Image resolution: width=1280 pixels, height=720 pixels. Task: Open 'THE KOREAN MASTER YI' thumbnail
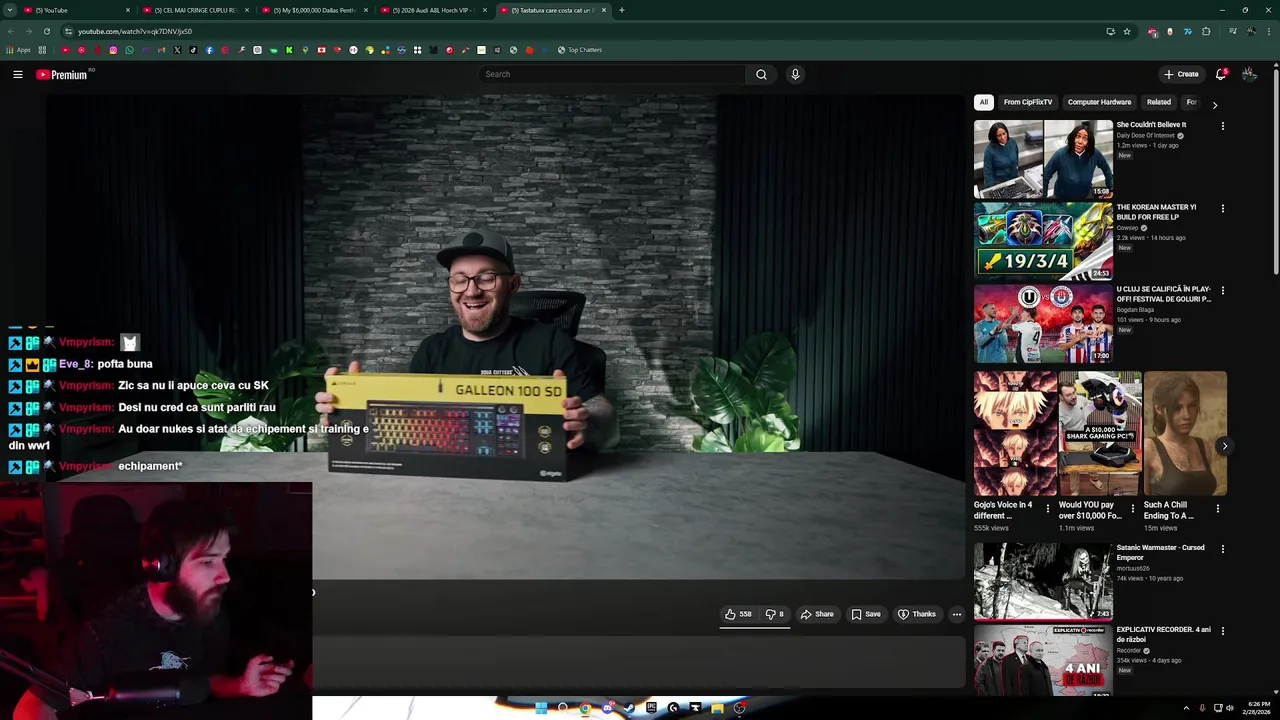click(1043, 241)
